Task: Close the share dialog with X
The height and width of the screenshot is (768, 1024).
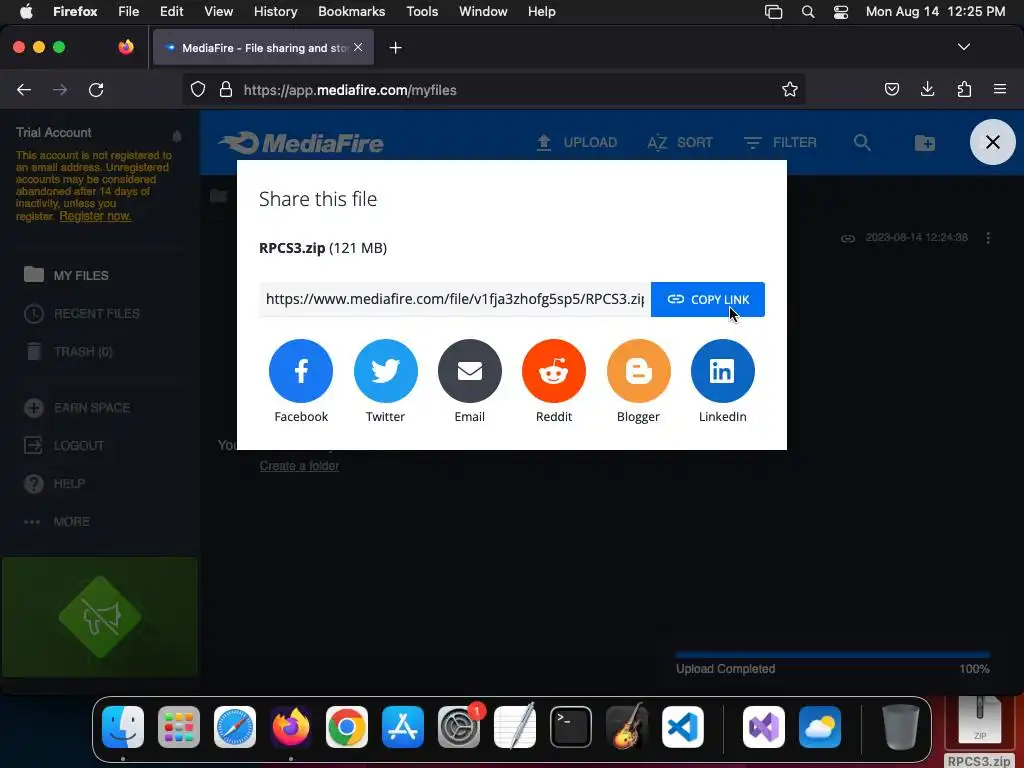Action: coord(993,142)
